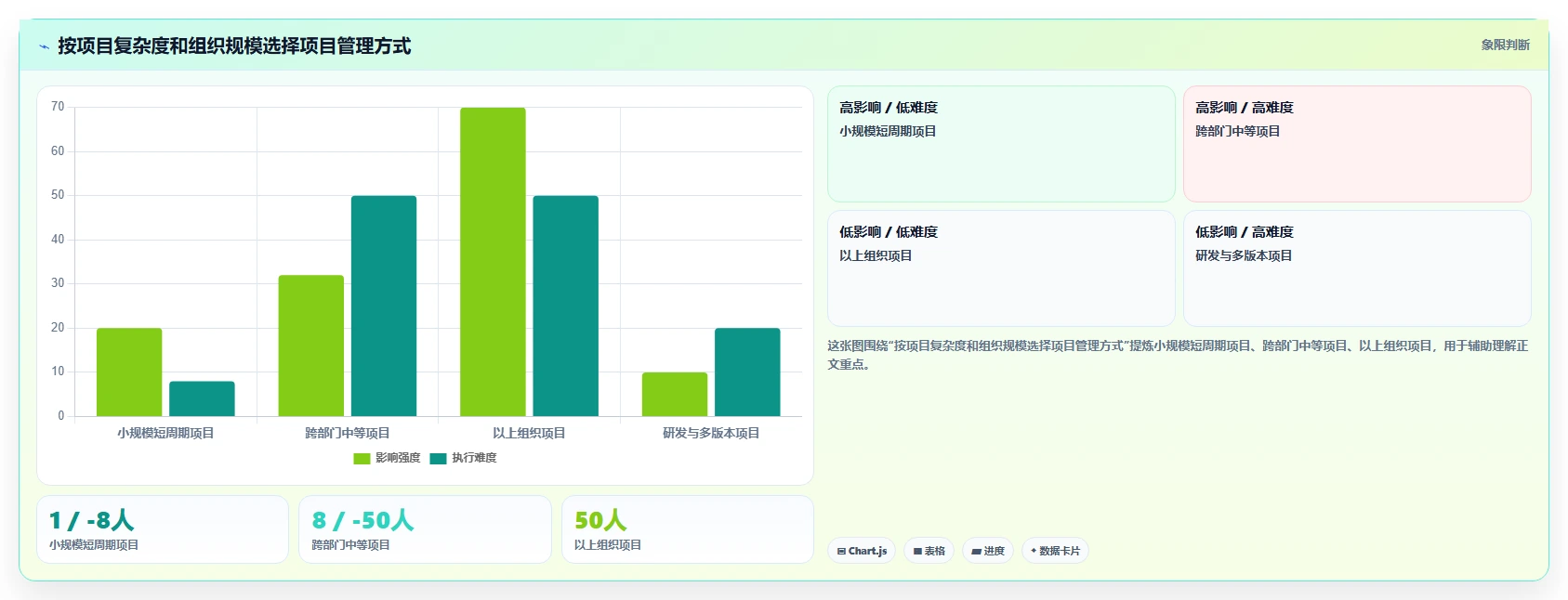Click the 跨部门中等项目 x-axis label

[x=348, y=433]
